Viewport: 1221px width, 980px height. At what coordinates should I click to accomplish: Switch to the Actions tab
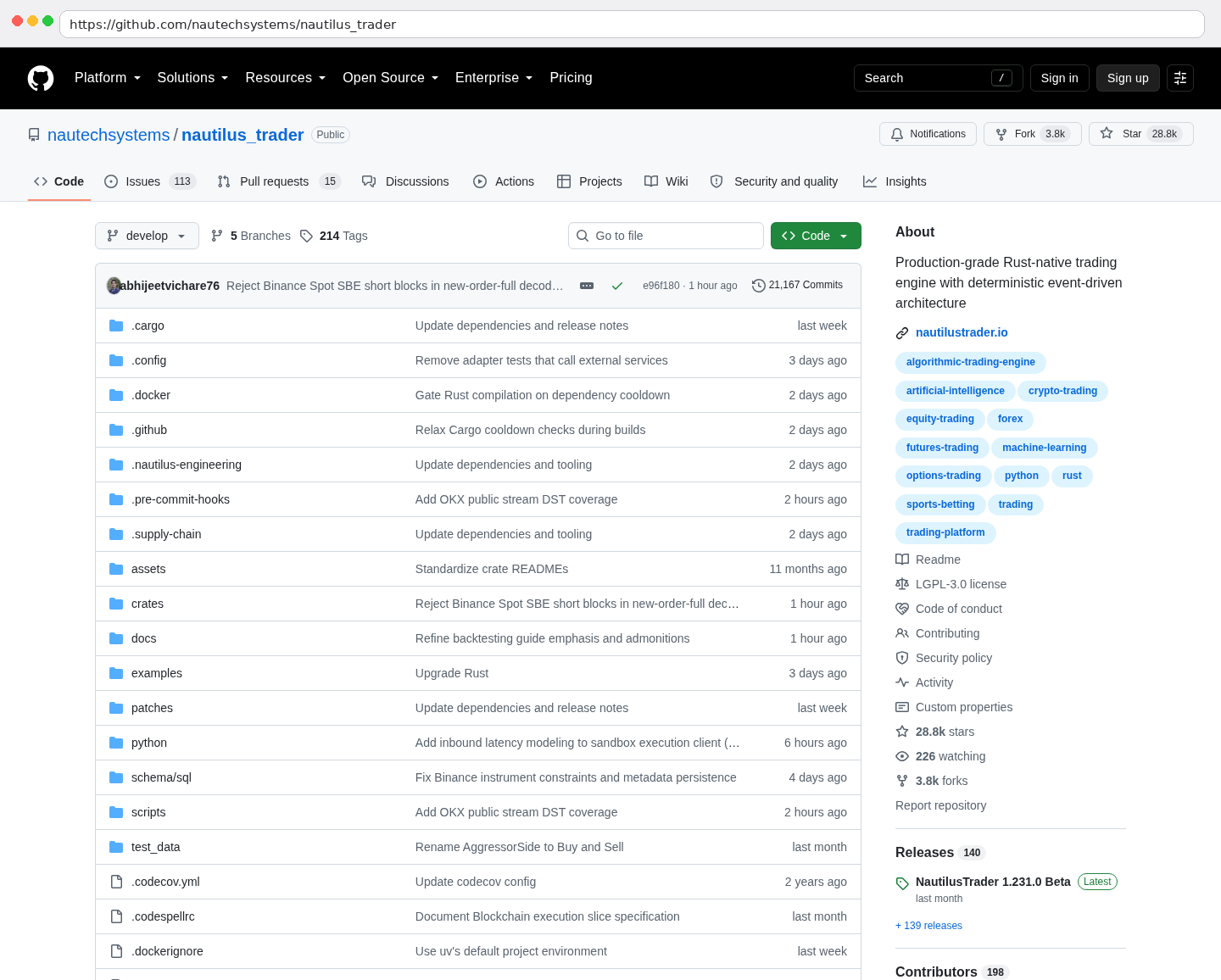tap(504, 181)
